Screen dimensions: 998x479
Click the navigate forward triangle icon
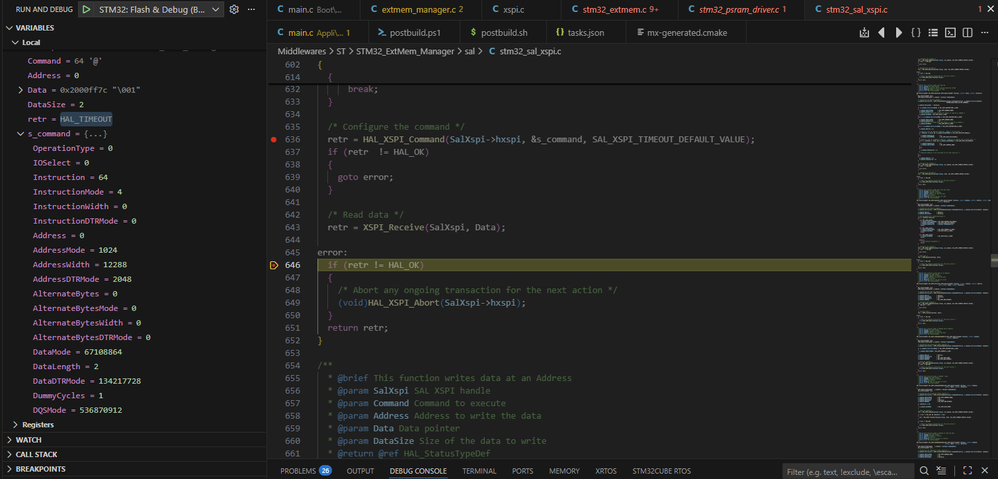click(898, 33)
